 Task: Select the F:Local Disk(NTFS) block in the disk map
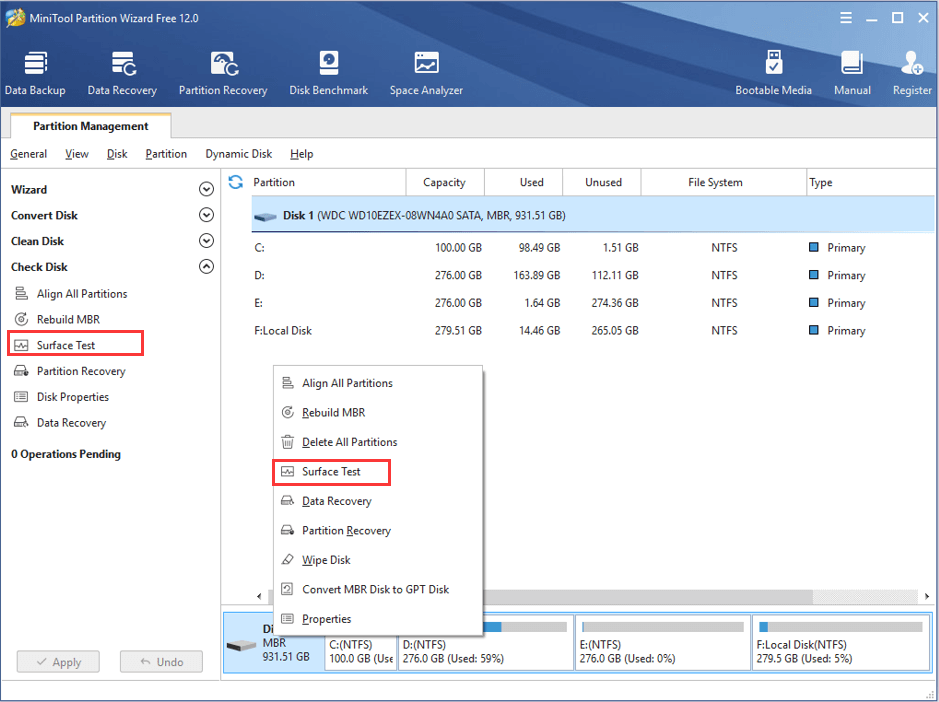click(x=840, y=643)
